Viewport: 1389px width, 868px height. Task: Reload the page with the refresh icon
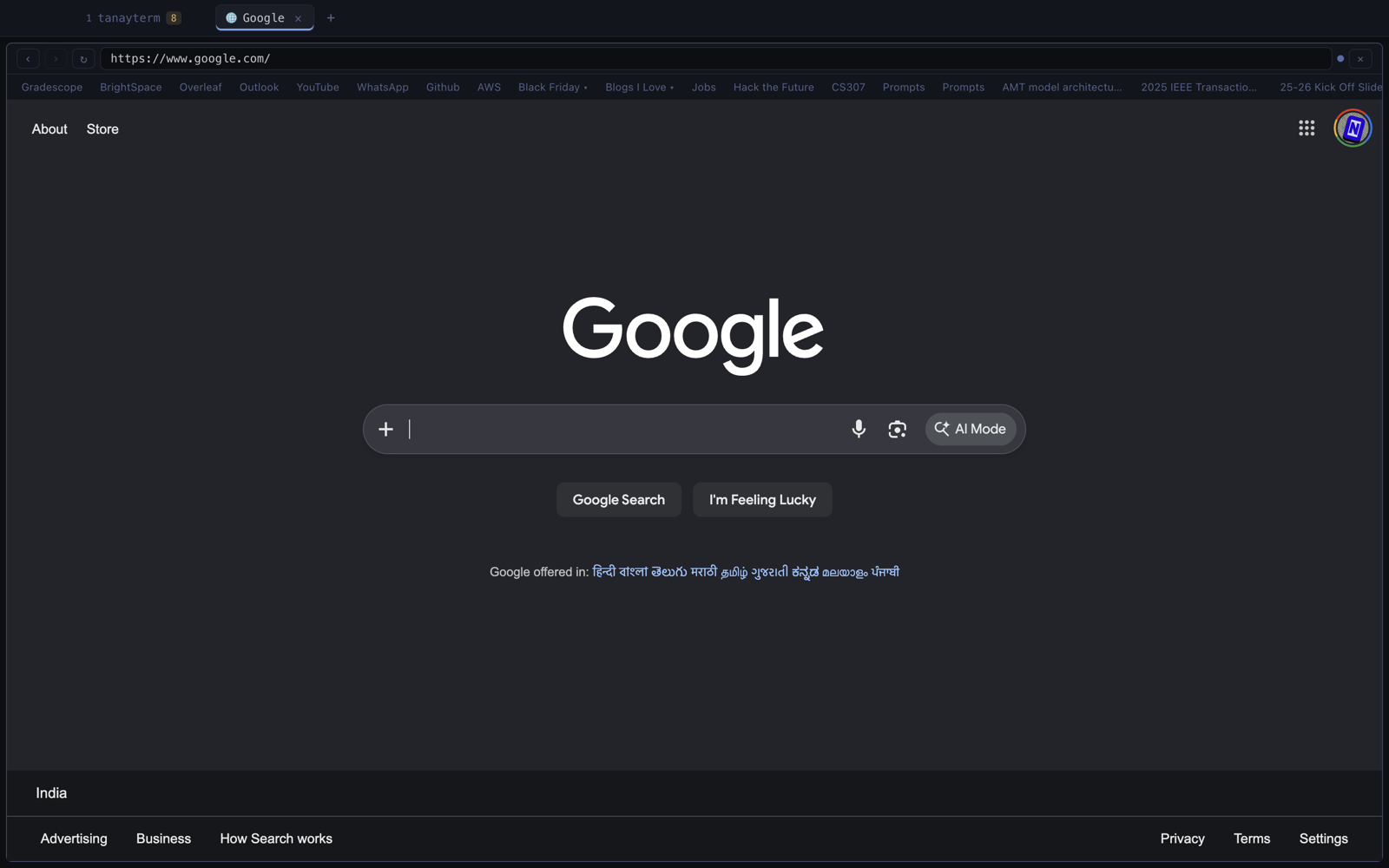(83, 59)
